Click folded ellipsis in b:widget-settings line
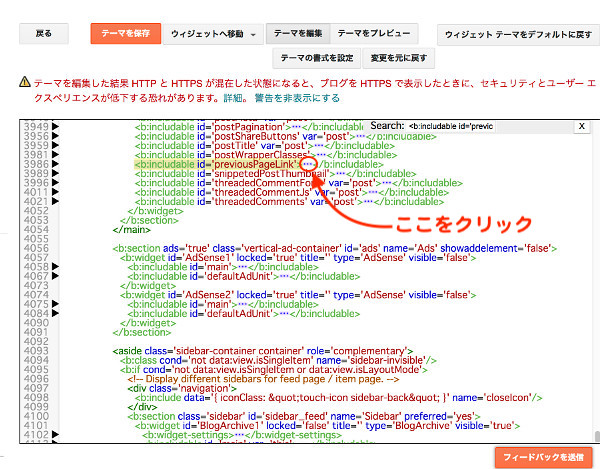Viewport: 600px width, 469px height. 239,435
